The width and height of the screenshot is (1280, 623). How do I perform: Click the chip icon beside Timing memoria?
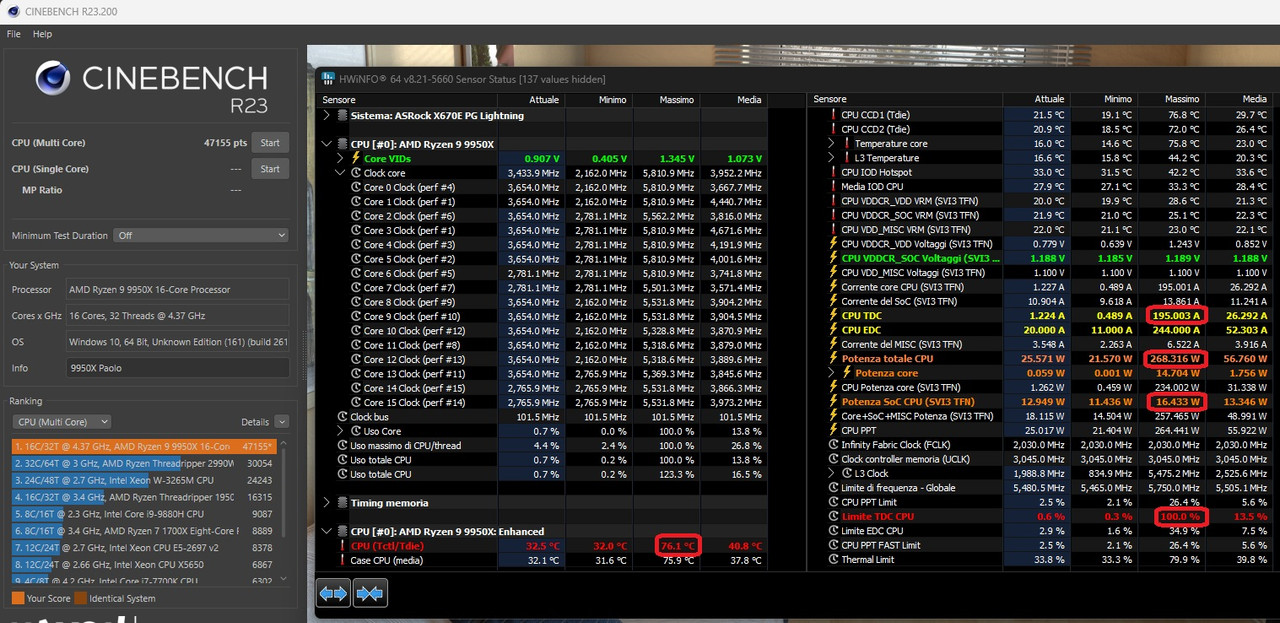pos(343,503)
